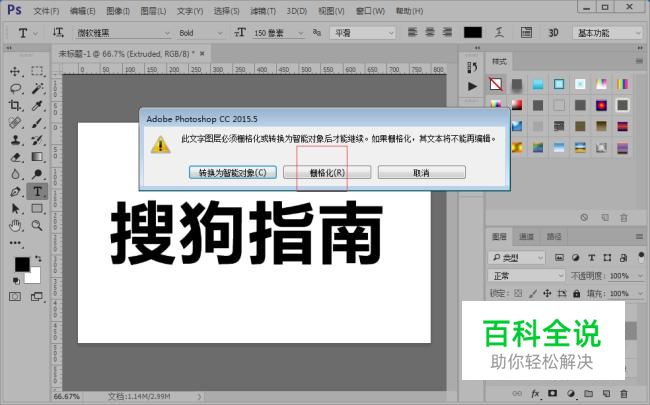Viewport: 650px width, 405px height.
Task: Set right text alignment
Action: [x=447, y=32]
